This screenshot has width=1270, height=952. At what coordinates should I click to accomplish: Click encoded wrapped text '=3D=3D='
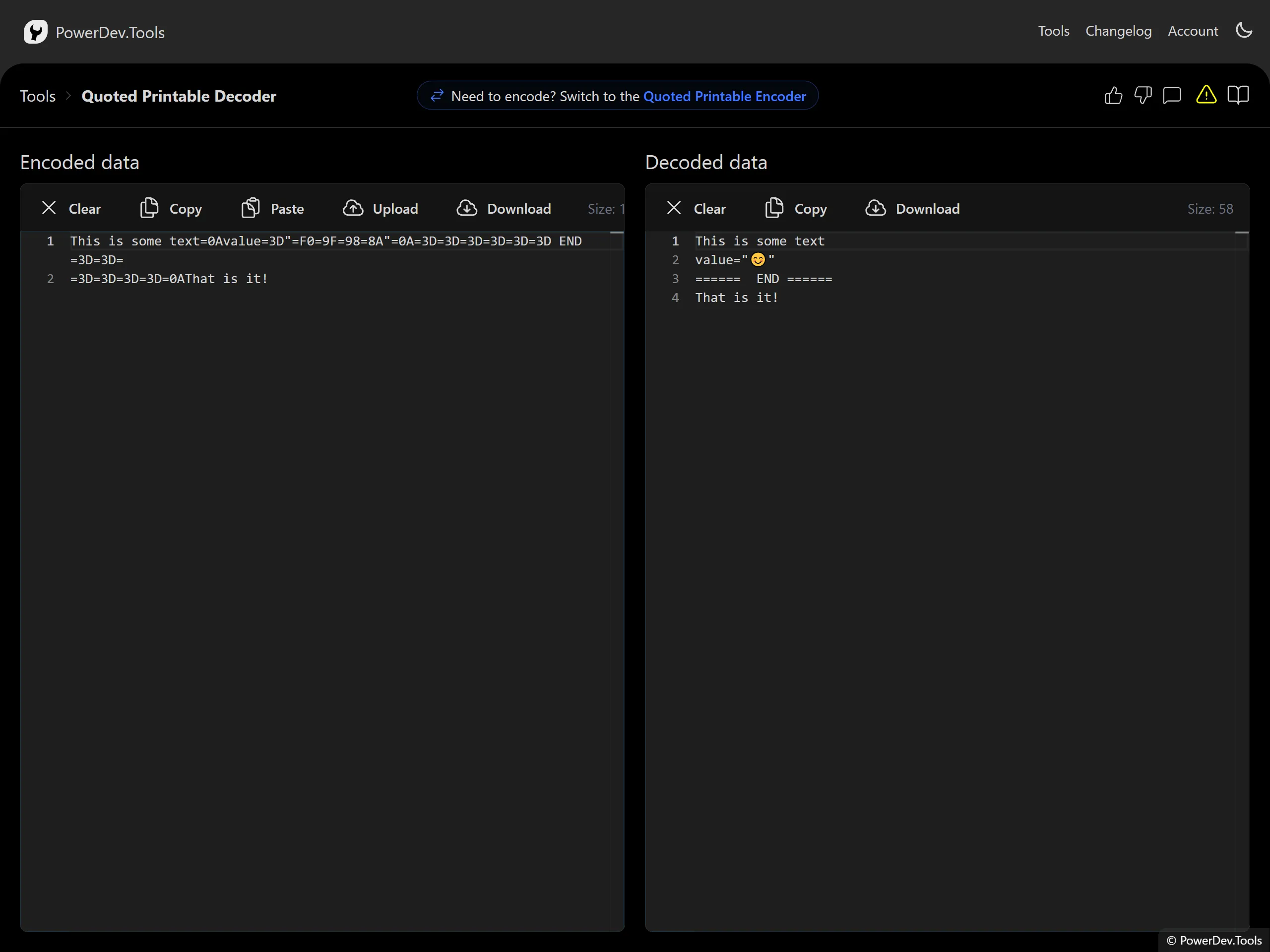click(x=96, y=260)
